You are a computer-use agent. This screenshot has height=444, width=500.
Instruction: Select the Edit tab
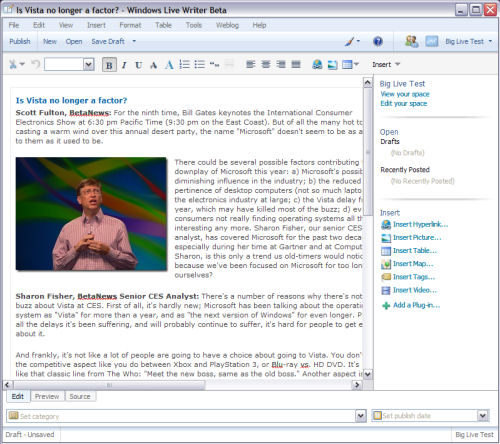[x=18, y=396]
